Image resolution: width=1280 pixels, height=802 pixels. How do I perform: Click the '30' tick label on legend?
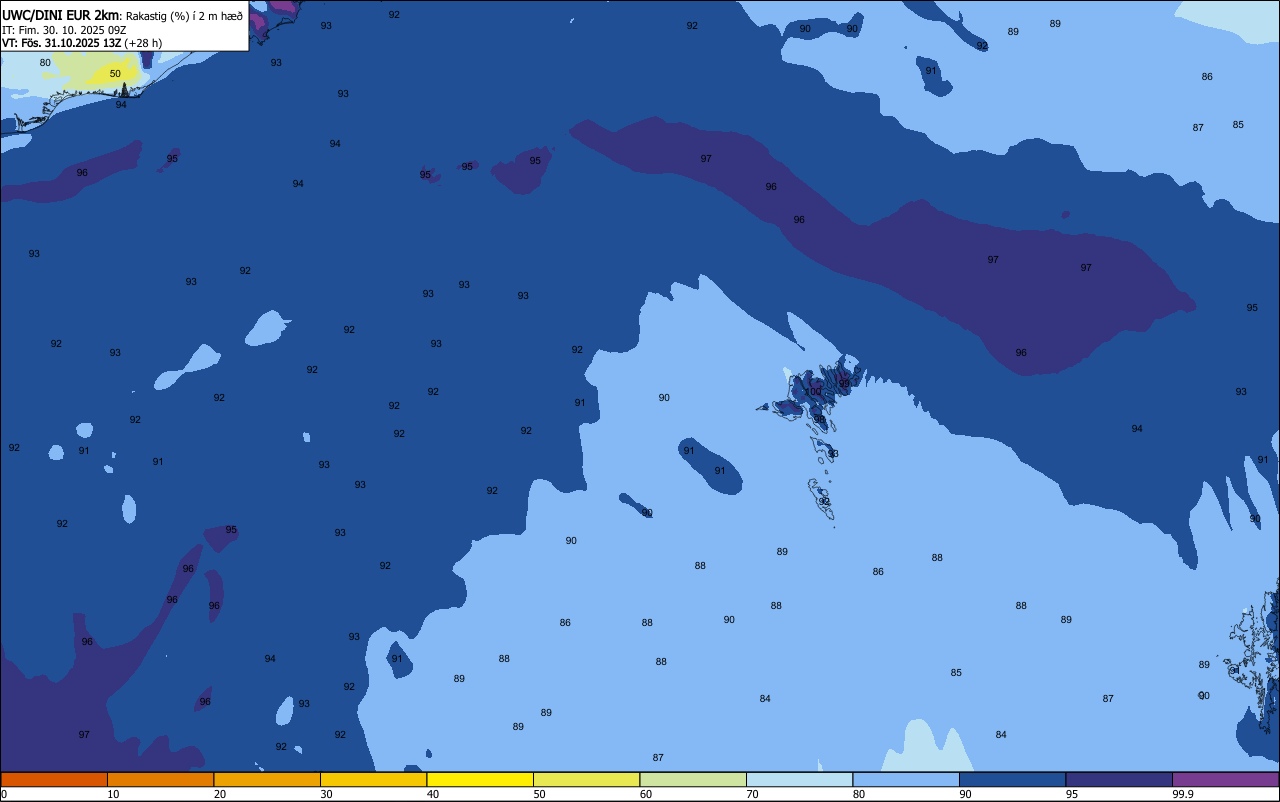click(x=326, y=794)
